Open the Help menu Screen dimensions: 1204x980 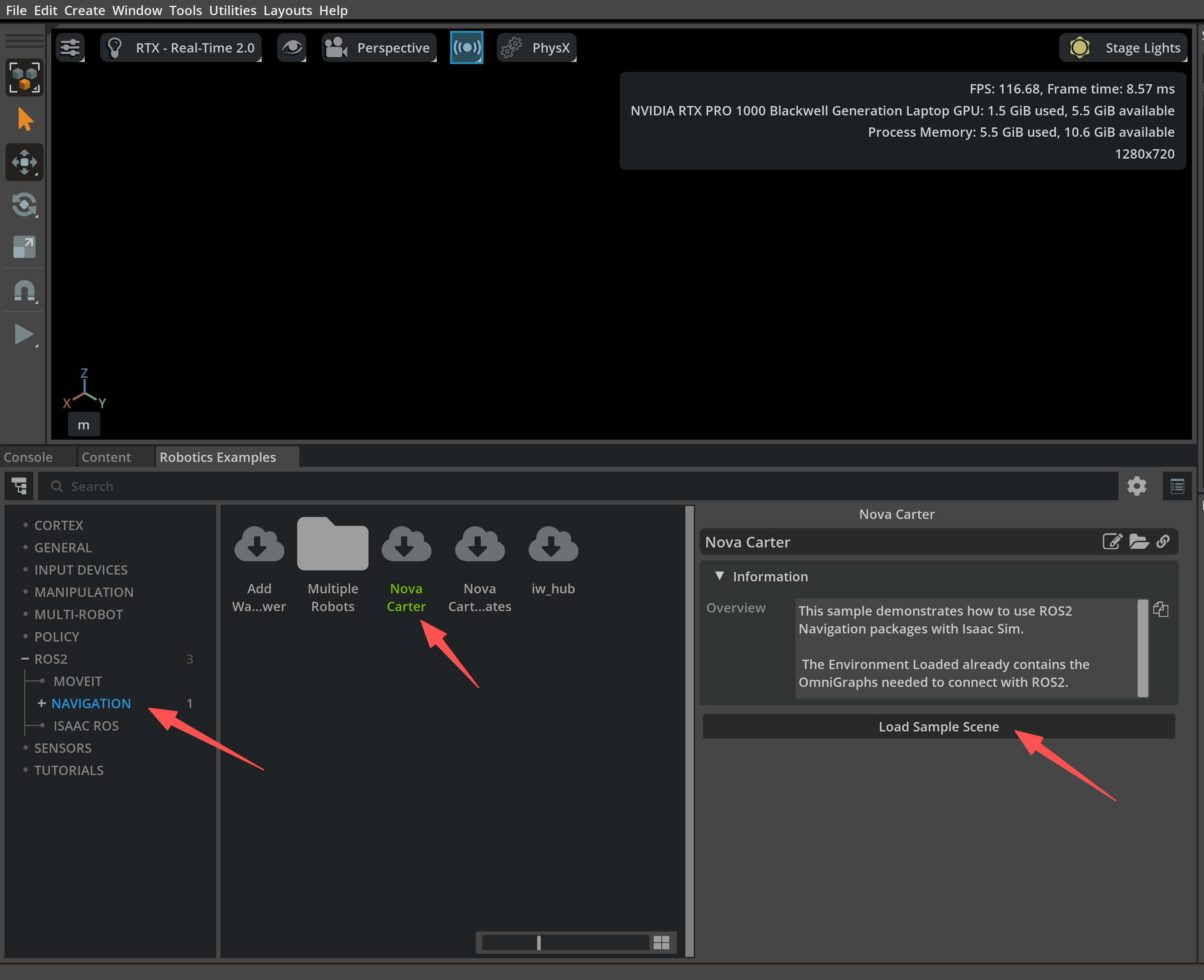[333, 10]
